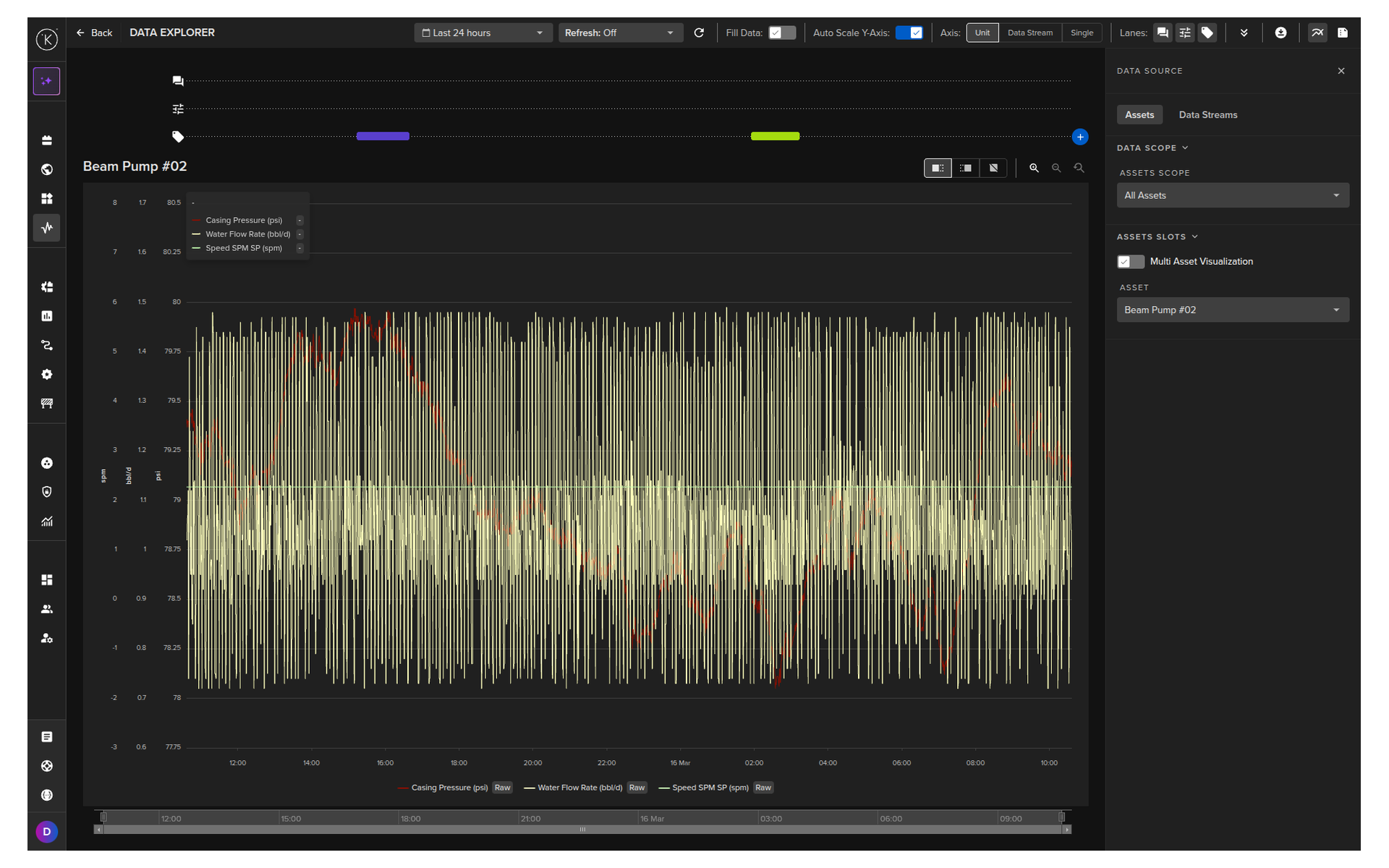This screenshot has width=1389, height=868.
Task: Open the Last 24 hours time range dropdown
Action: click(483, 33)
